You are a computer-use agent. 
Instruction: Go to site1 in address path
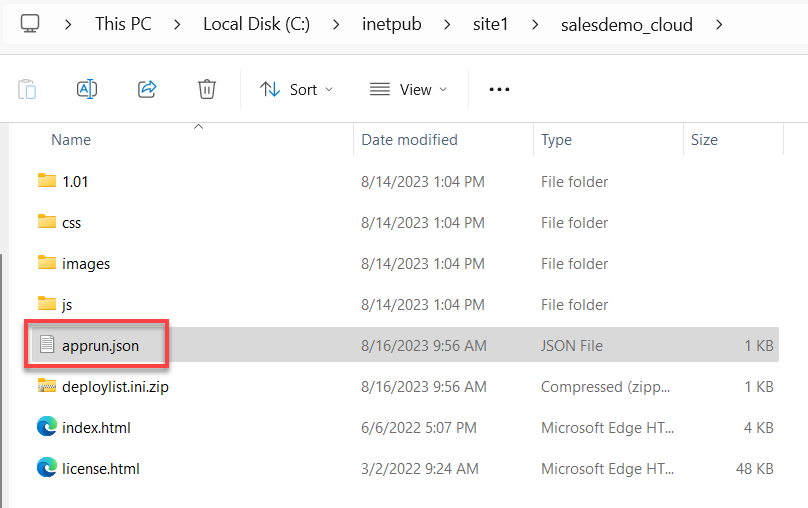click(x=491, y=24)
